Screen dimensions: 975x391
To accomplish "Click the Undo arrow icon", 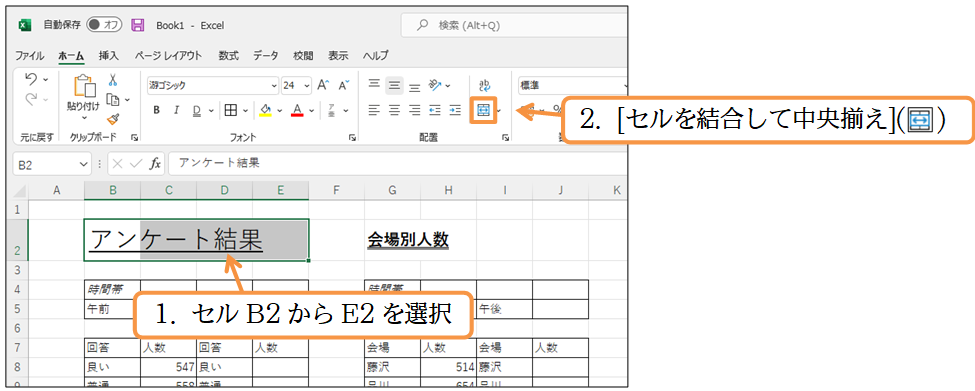I will (x=30, y=80).
